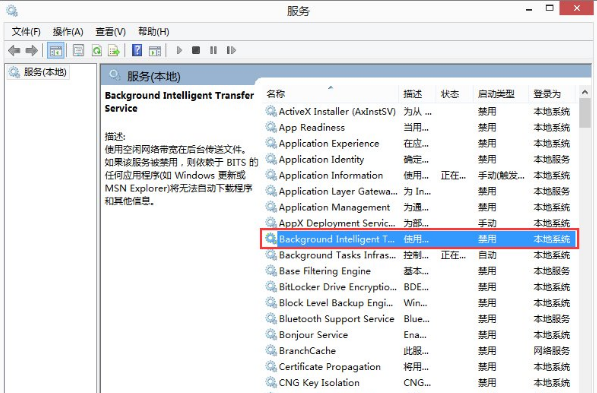Start service with the play icon
Image resolution: width=597 pixels, height=393 pixels.
[179, 50]
